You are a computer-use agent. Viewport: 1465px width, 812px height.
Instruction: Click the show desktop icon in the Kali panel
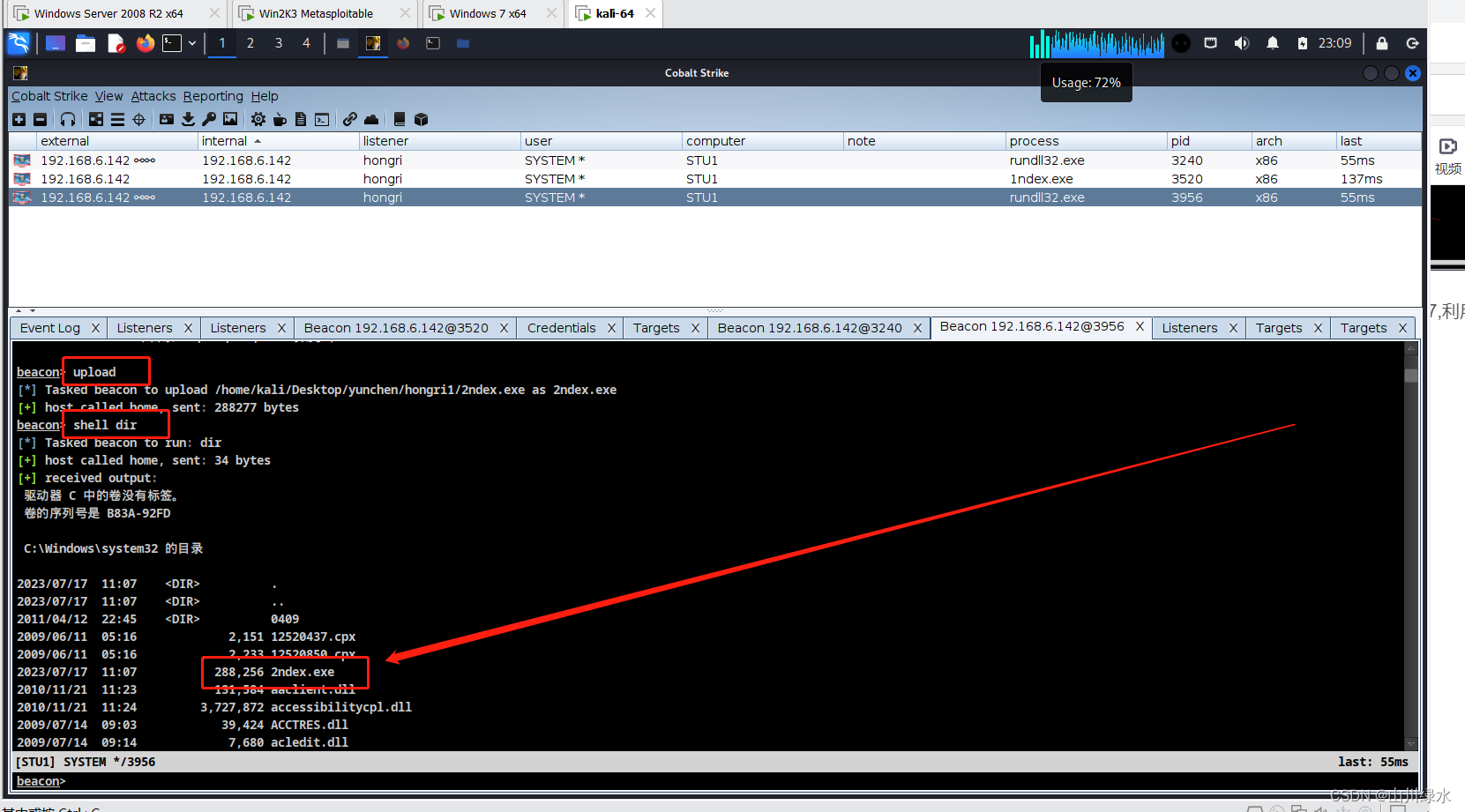pos(56,43)
